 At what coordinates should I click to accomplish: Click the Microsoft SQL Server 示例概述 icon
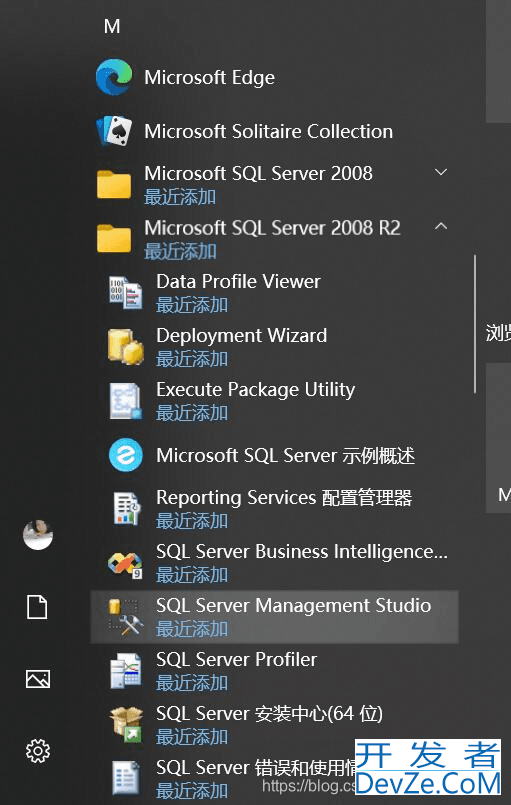(125, 455)
